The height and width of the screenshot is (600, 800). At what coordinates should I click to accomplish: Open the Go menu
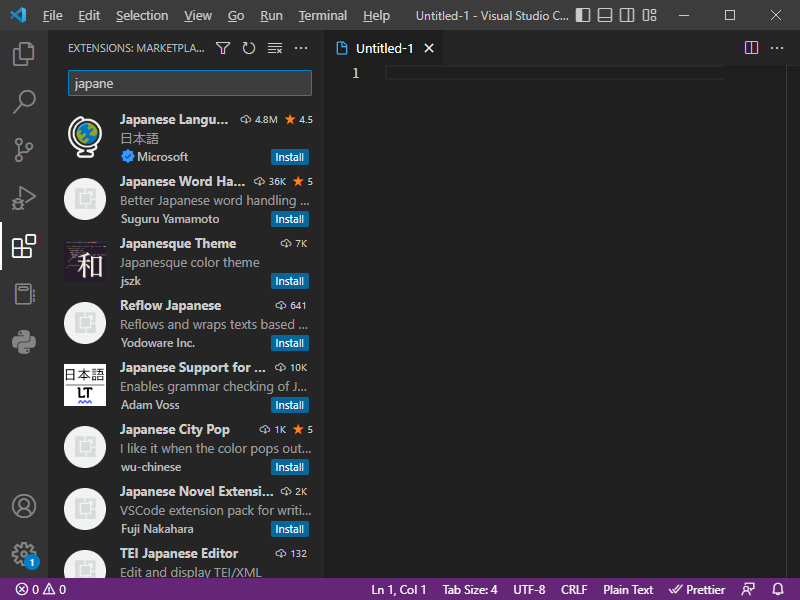point(236,16)
